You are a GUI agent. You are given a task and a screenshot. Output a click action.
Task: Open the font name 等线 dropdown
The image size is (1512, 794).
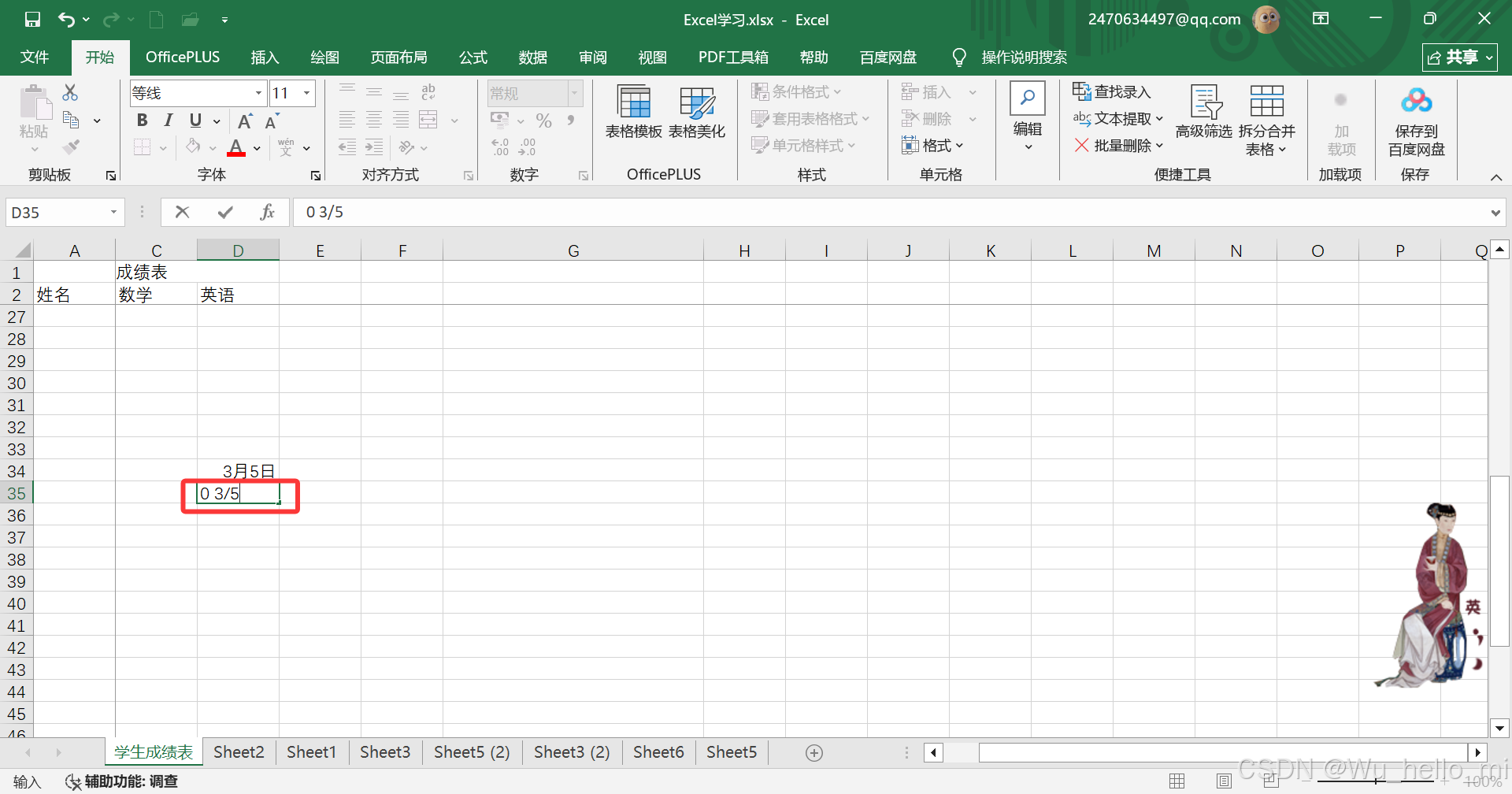tap(258, 93)
